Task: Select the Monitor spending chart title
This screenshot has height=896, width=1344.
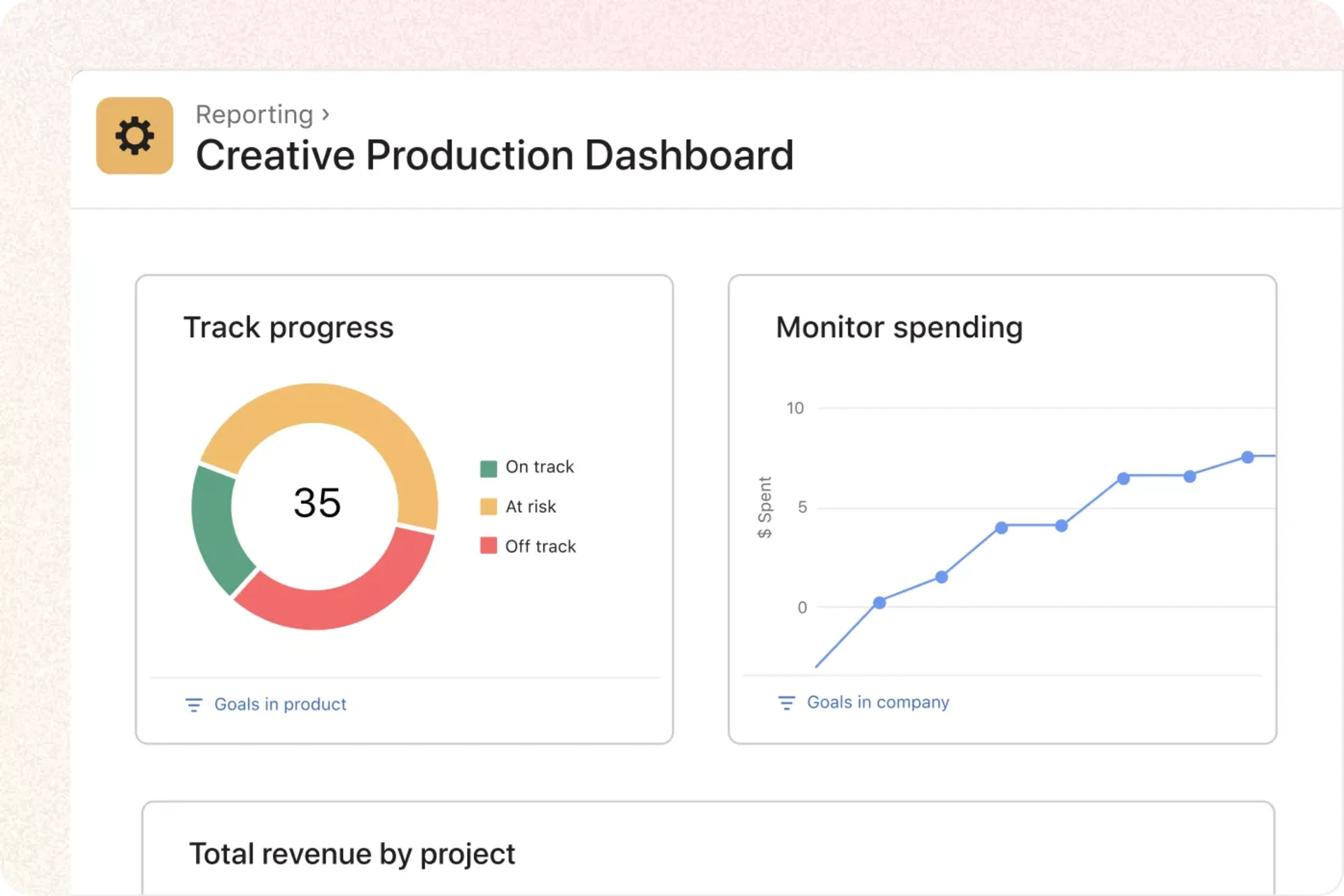Action: (x=899, y=327)
